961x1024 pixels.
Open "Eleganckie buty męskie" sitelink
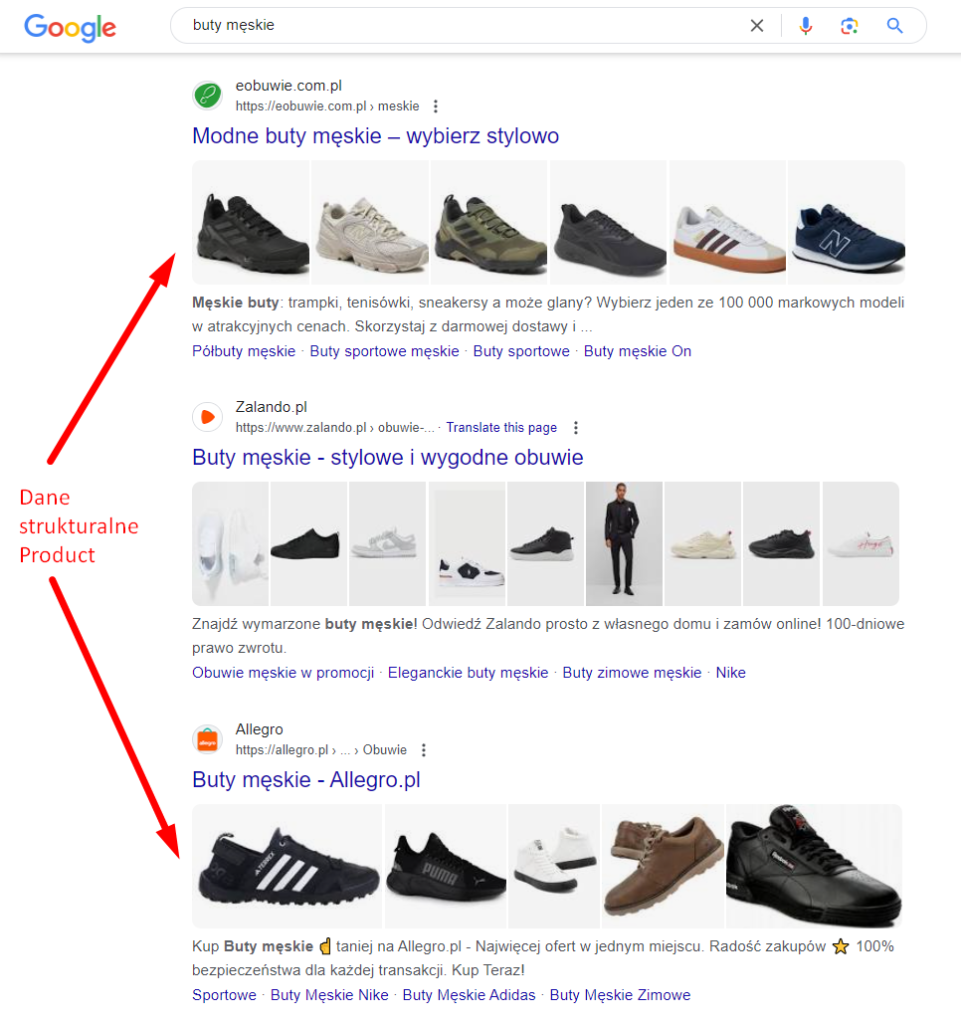pos(468,673)
